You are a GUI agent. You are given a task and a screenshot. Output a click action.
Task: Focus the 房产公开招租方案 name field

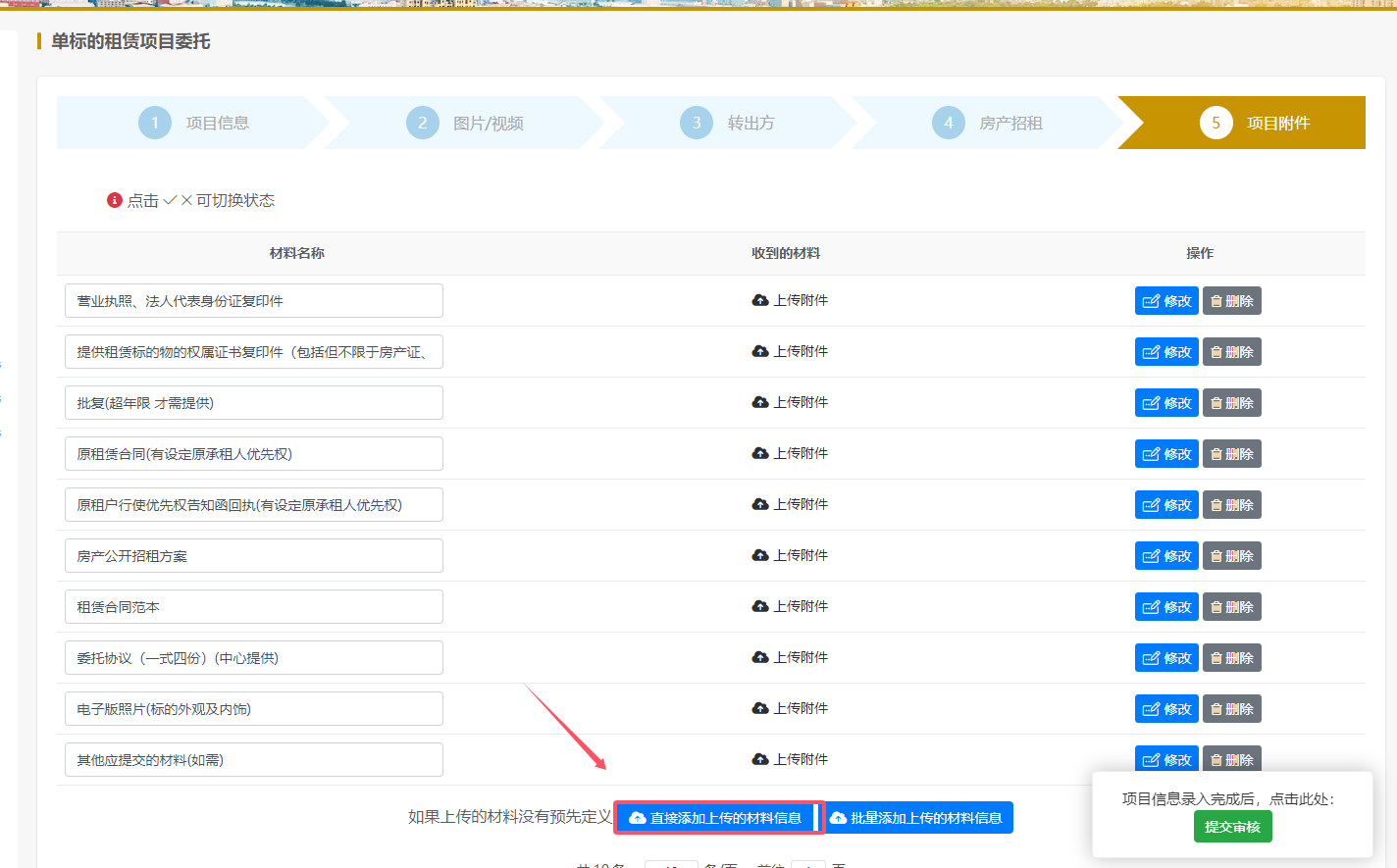point(254,556)
